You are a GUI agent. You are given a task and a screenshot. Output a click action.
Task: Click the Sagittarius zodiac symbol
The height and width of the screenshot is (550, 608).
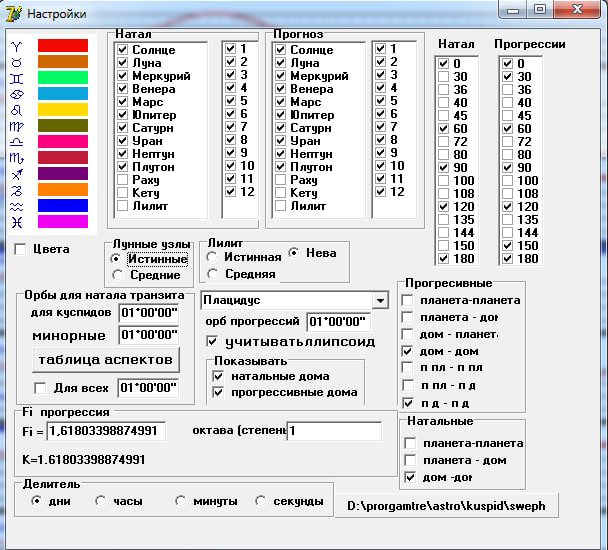coord(15,174)
